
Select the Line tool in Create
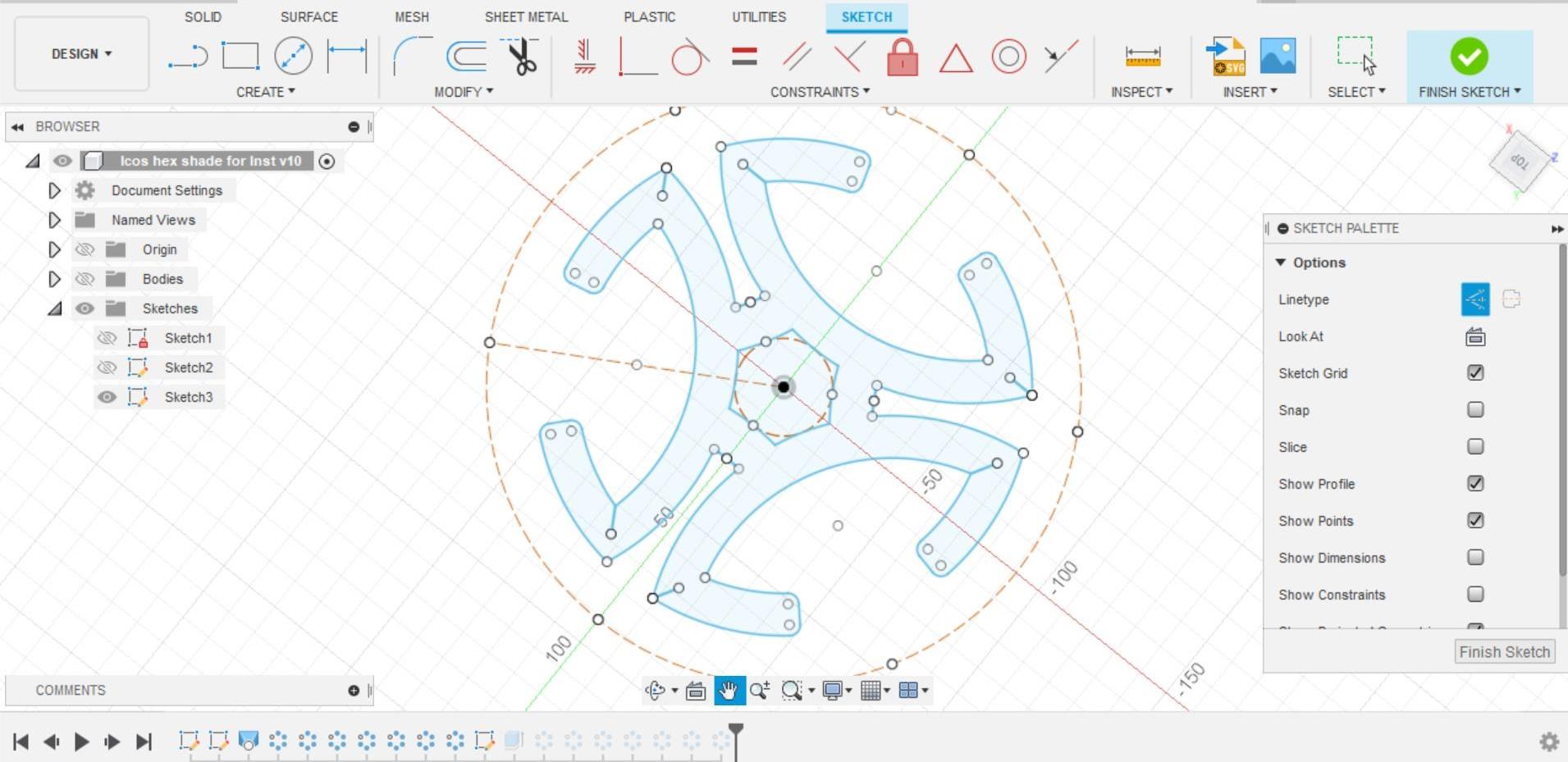pyautogui.click(x=188, y=57)
